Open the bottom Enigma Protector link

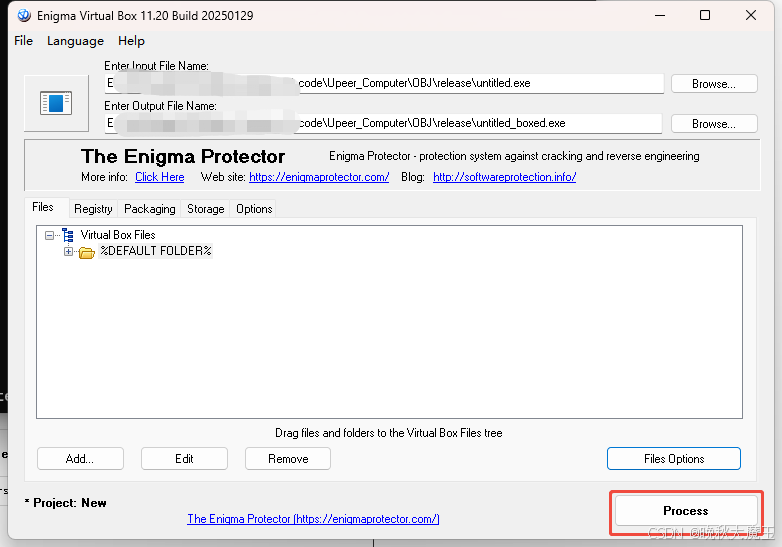pyautogui.click(x=313, y=519)
